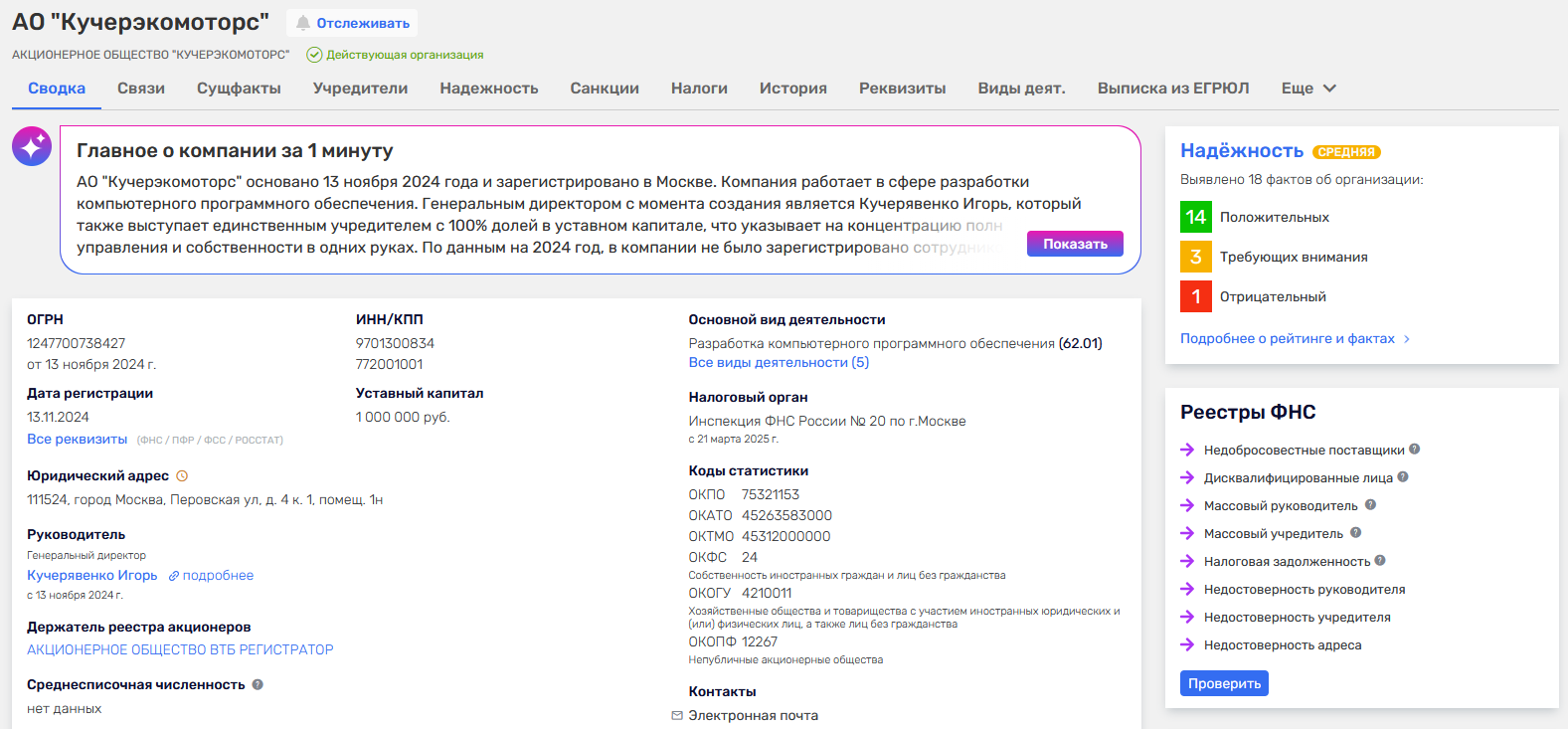Expand the Еще dropdown menu
This screenshot has width=1568, height=729.
1308,89
